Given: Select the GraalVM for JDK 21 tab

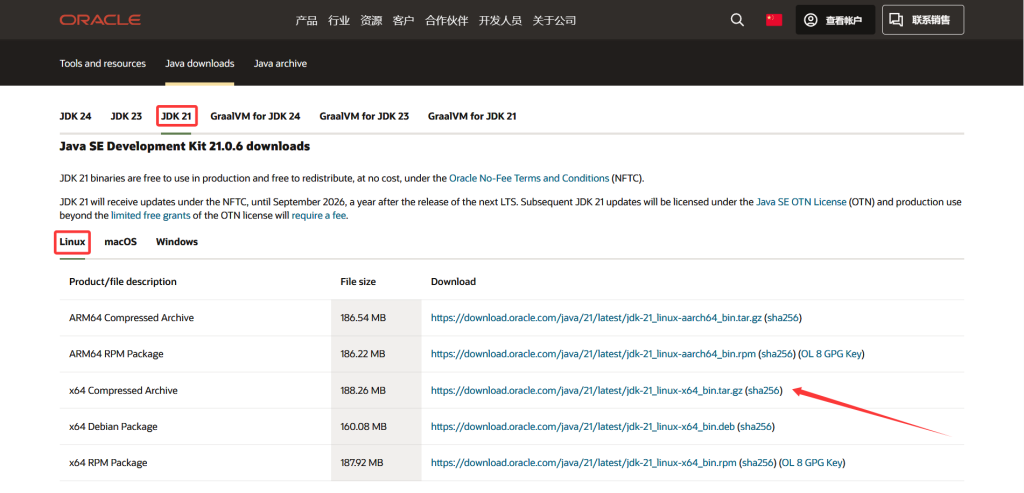Looking at the screenshot, I should tap(472, 116).
